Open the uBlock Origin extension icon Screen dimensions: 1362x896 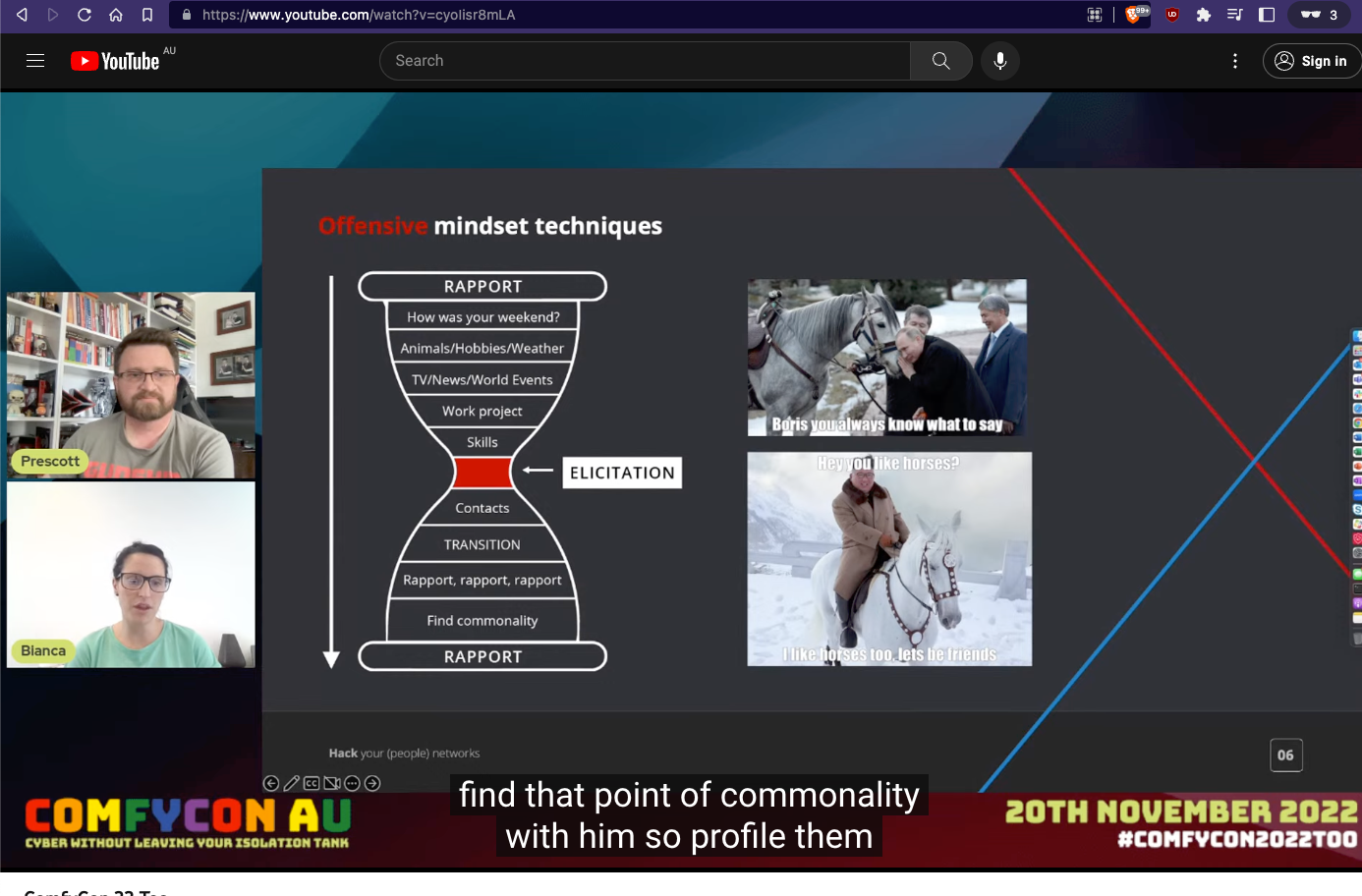[1171, 15]
